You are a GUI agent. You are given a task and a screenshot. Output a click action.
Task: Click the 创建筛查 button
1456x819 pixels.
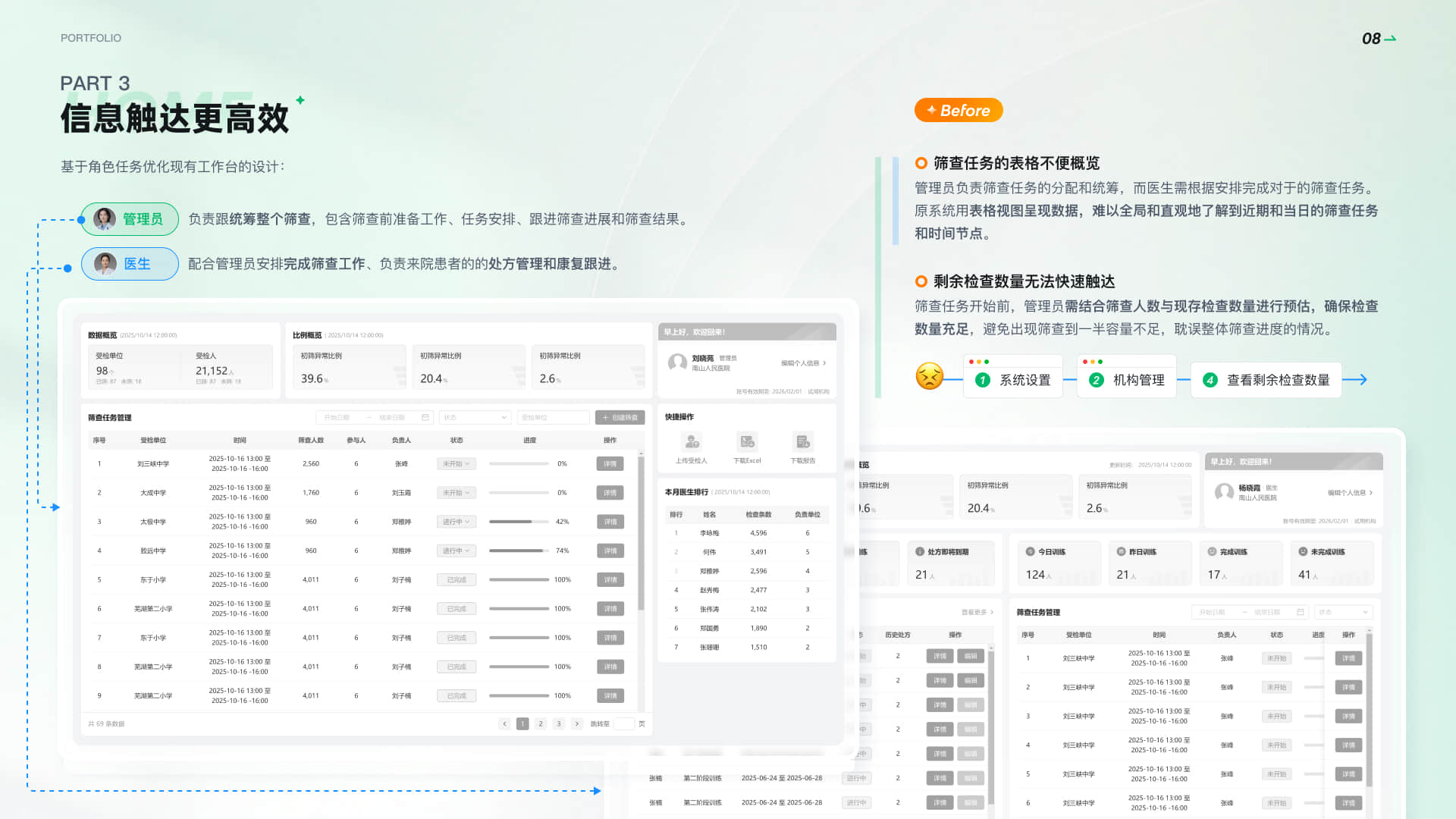tap(620, 418)
